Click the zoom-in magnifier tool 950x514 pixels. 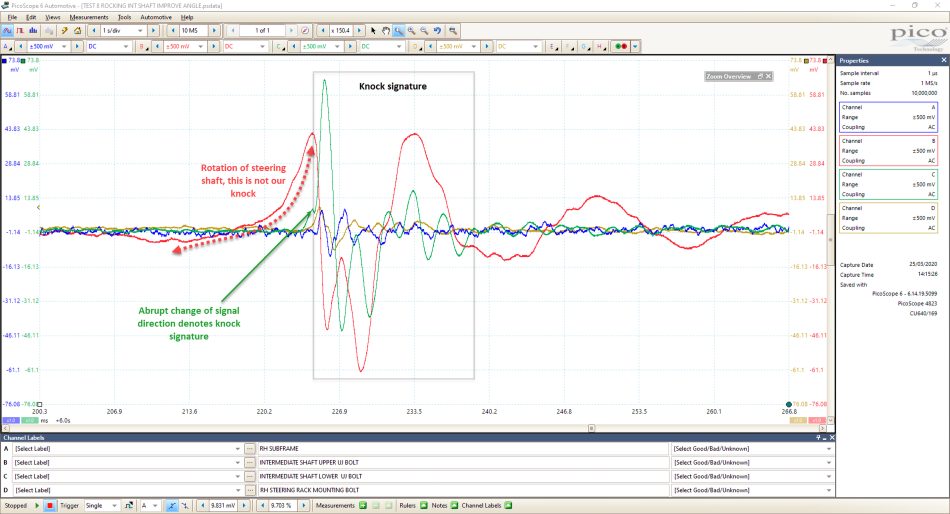click(411, 30)
